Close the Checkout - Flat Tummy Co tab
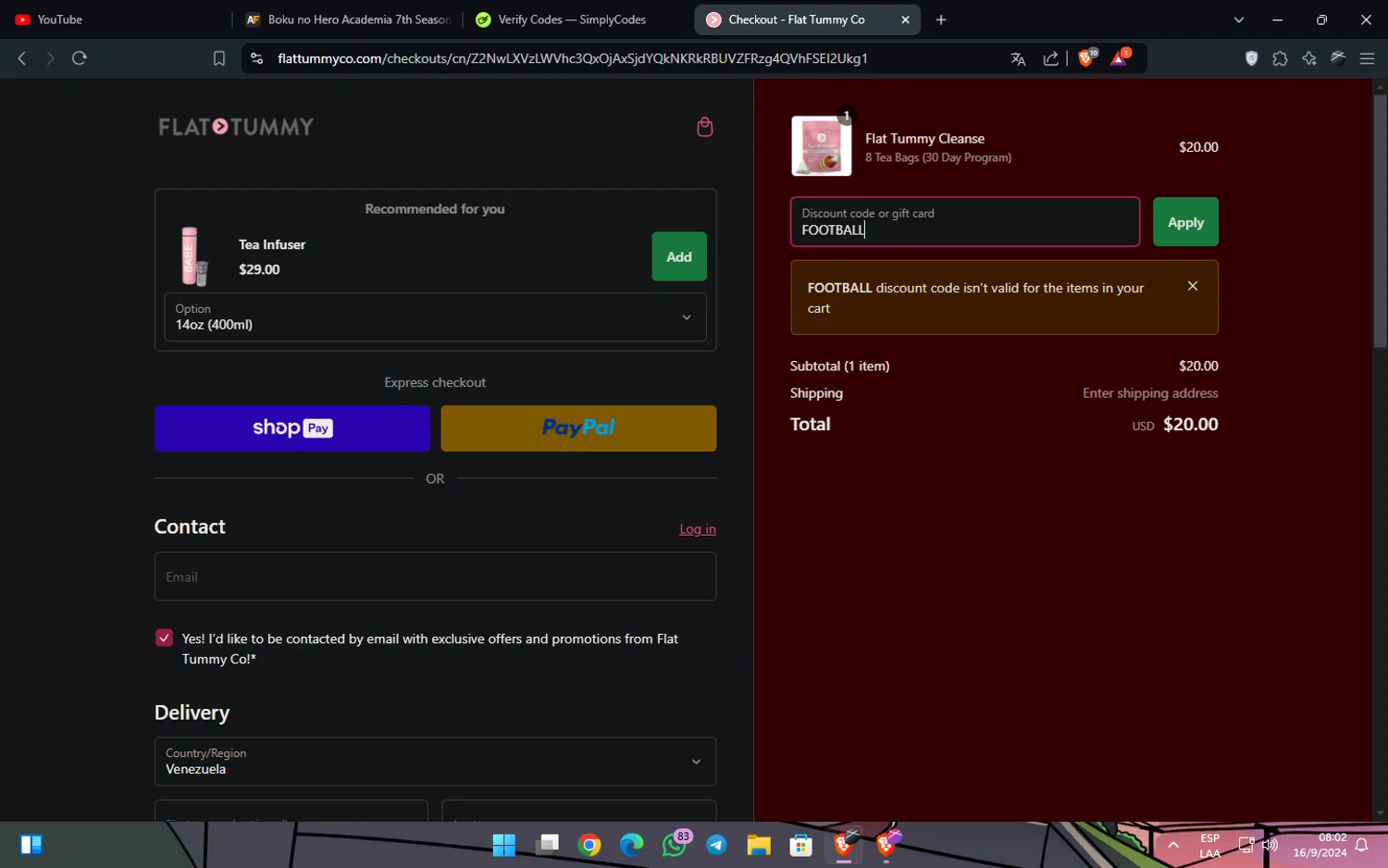Image resolution: width=1388 pixels, height=868 pixels. point(905,19)
